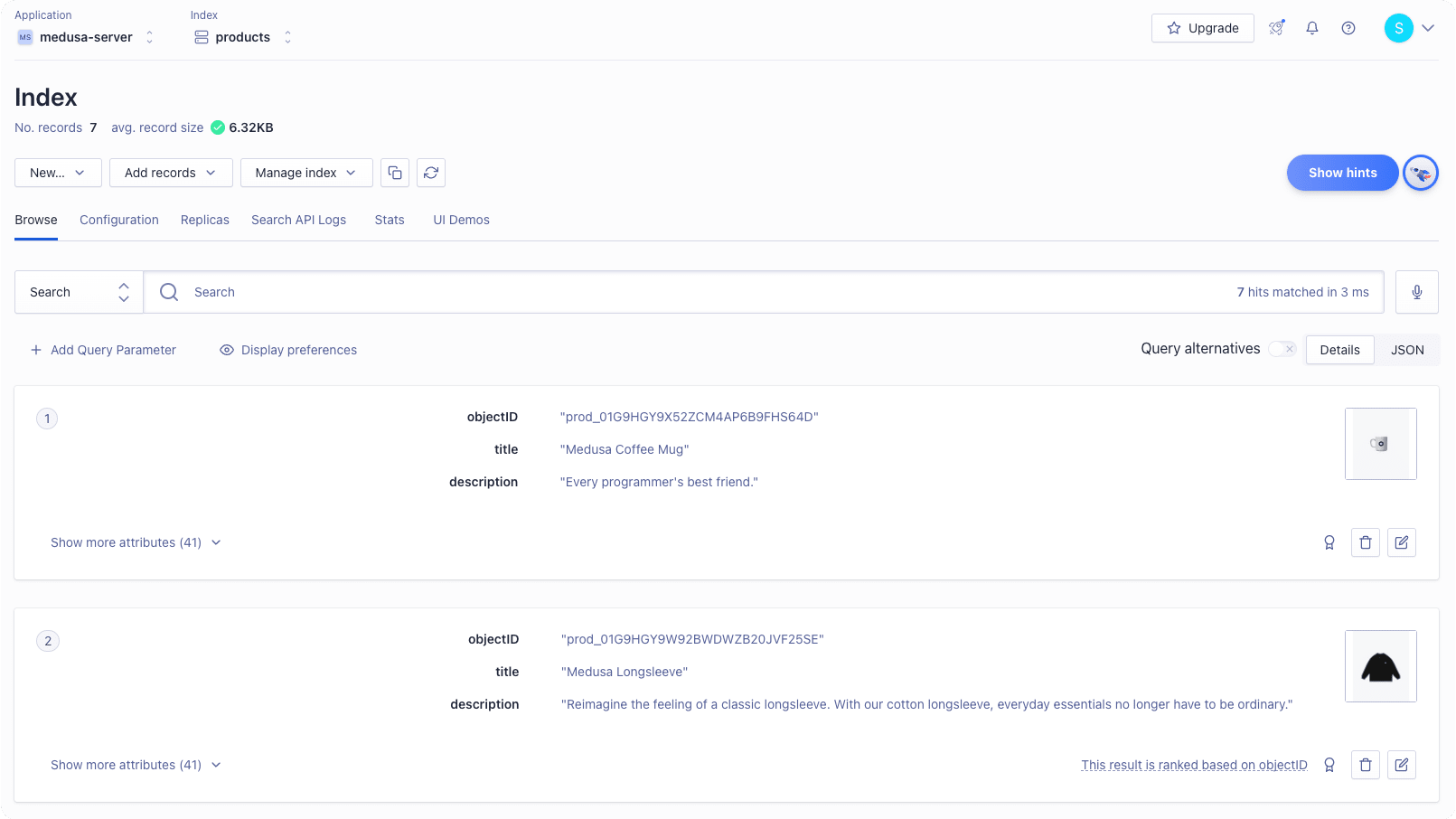Refresh the index using the refresh icon

click(431, 173)
